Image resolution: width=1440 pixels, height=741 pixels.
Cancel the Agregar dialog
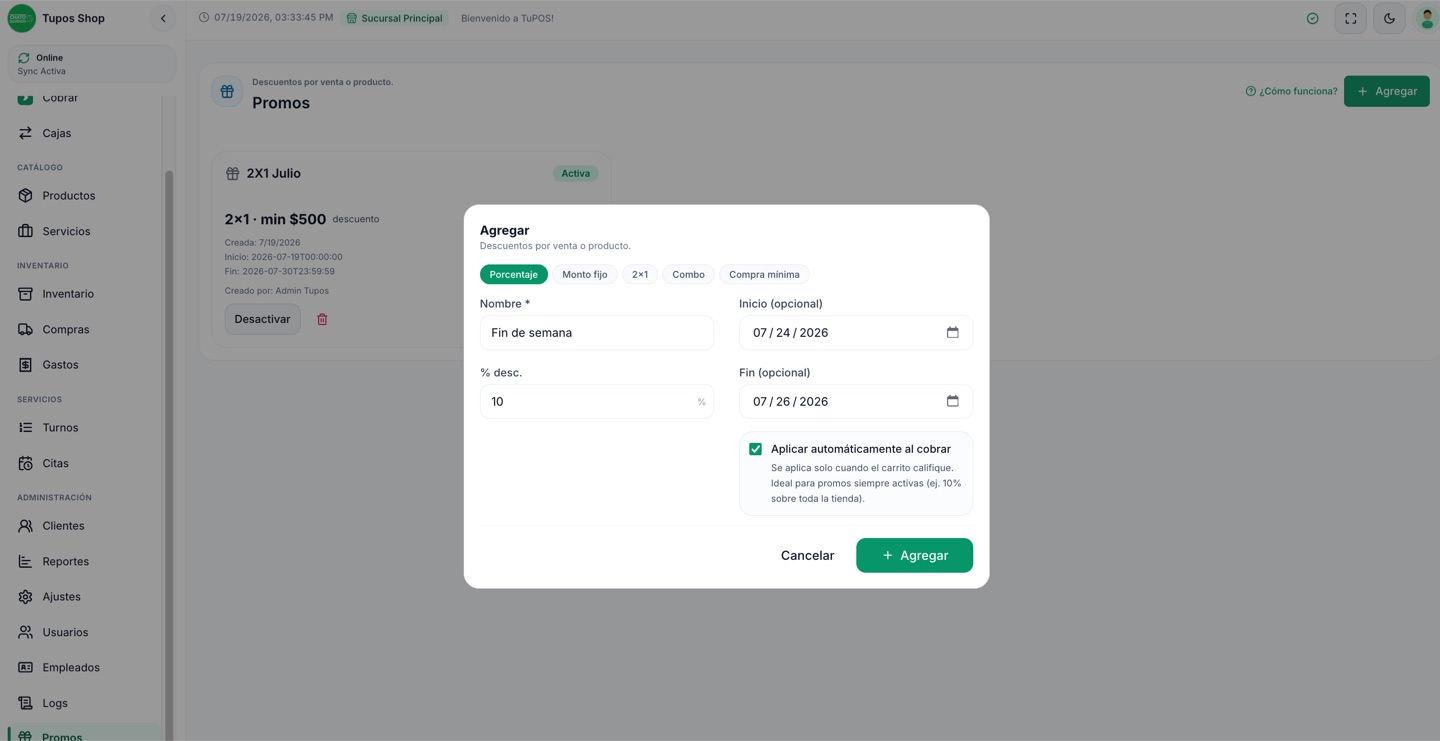click(x=807, y=555)
